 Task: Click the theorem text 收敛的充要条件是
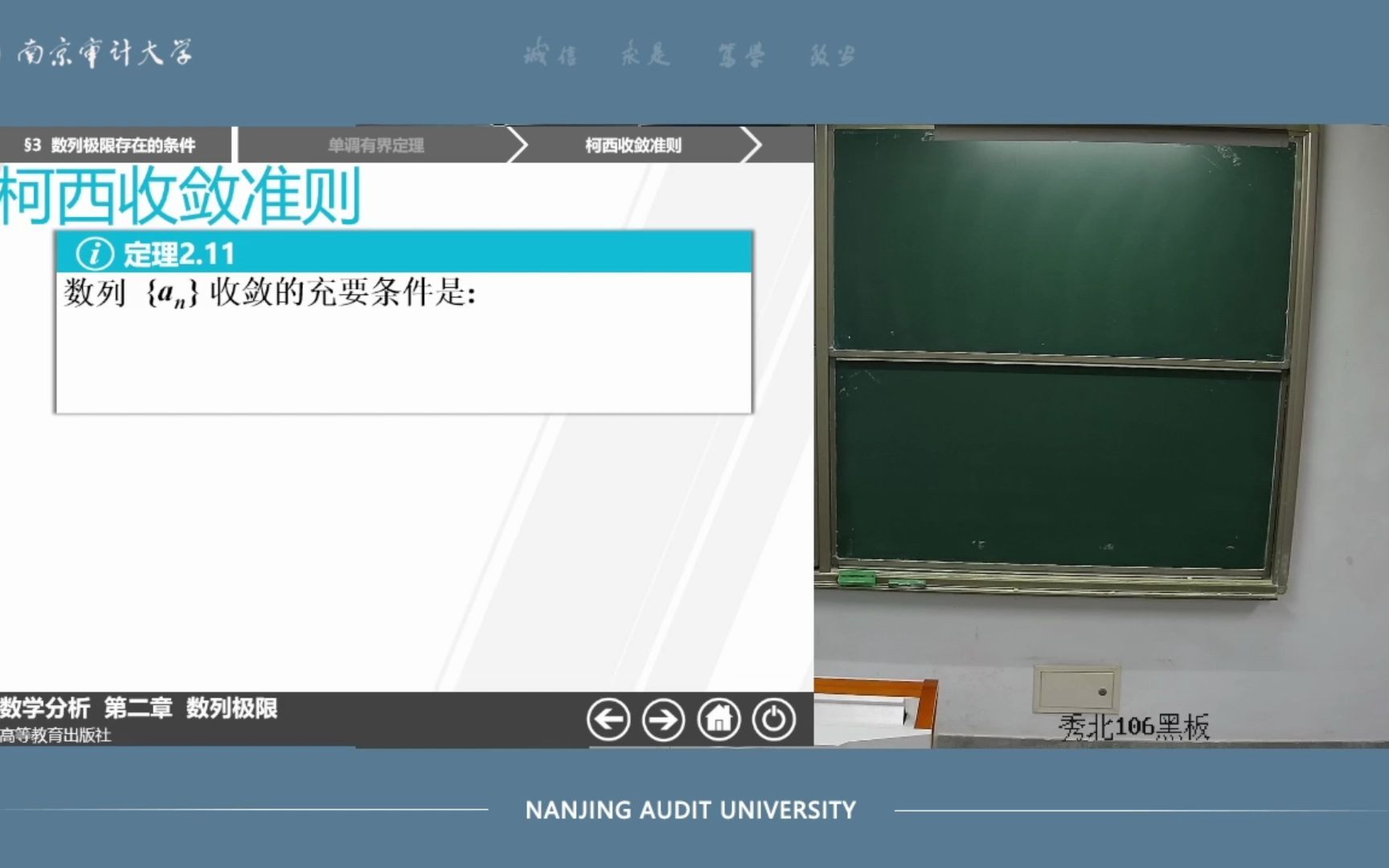343,293
